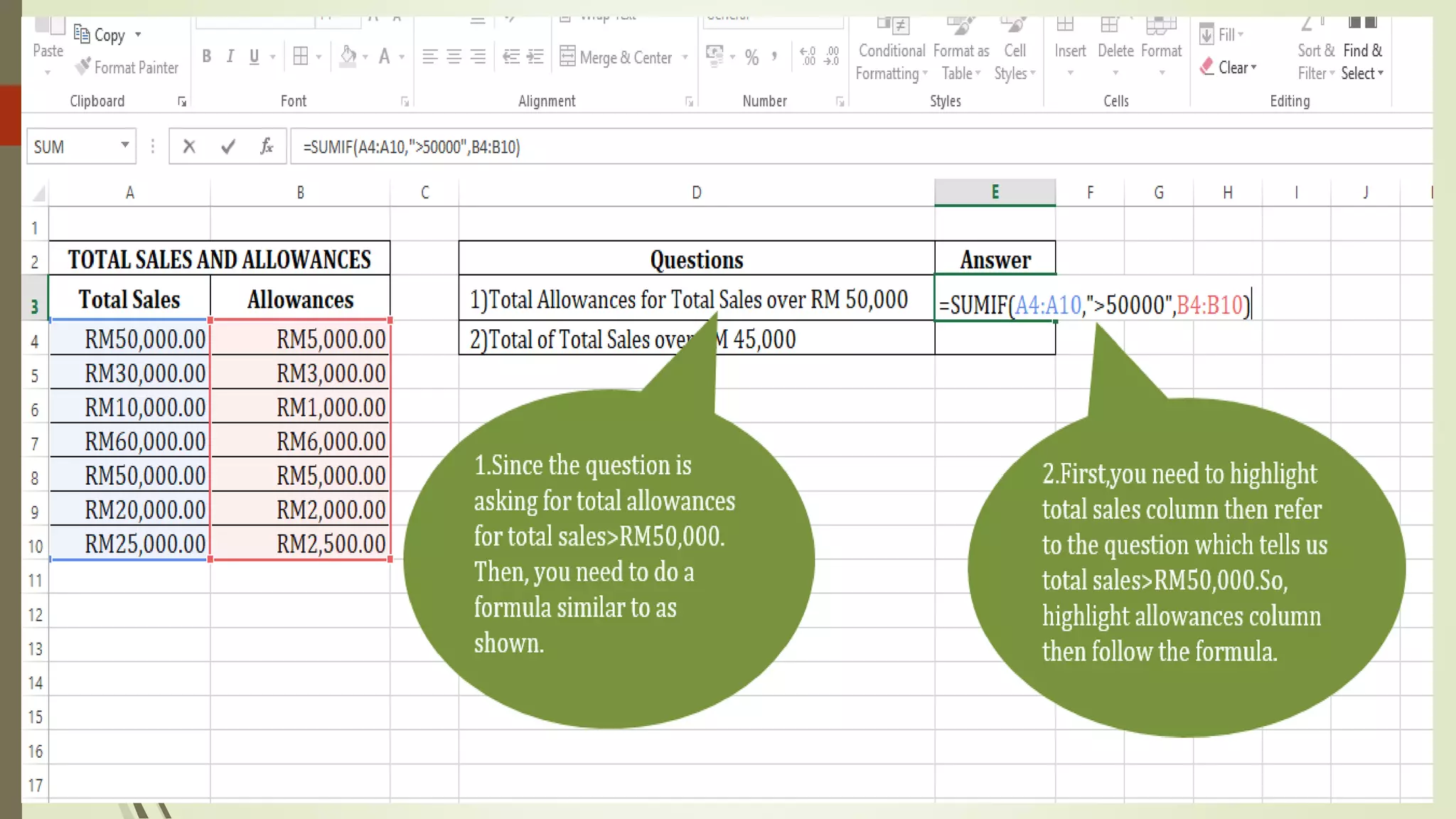Image resolution: width=1456 pixels, height=819 pixels.
Task: Select column A header
Action: (129, 193)
